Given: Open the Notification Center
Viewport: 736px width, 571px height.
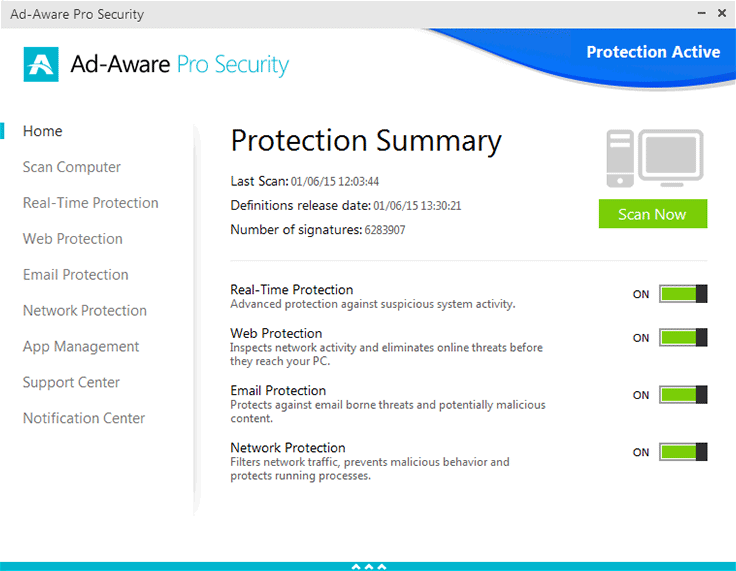Looking at the screenshot, I should coord(84,419).
